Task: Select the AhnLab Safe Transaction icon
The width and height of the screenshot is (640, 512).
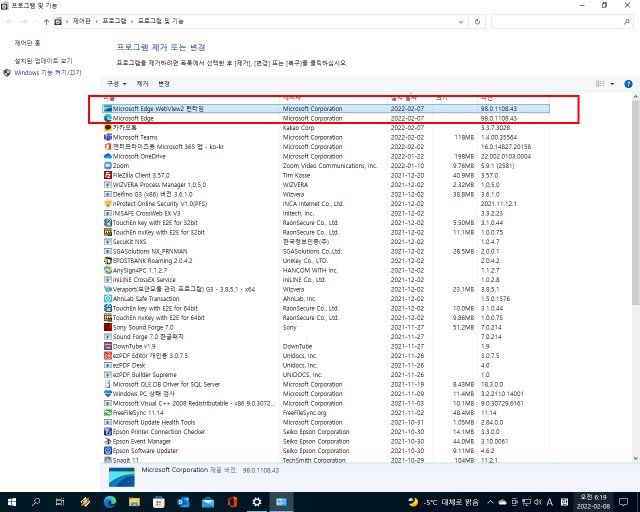Action: tap(108, 298)
